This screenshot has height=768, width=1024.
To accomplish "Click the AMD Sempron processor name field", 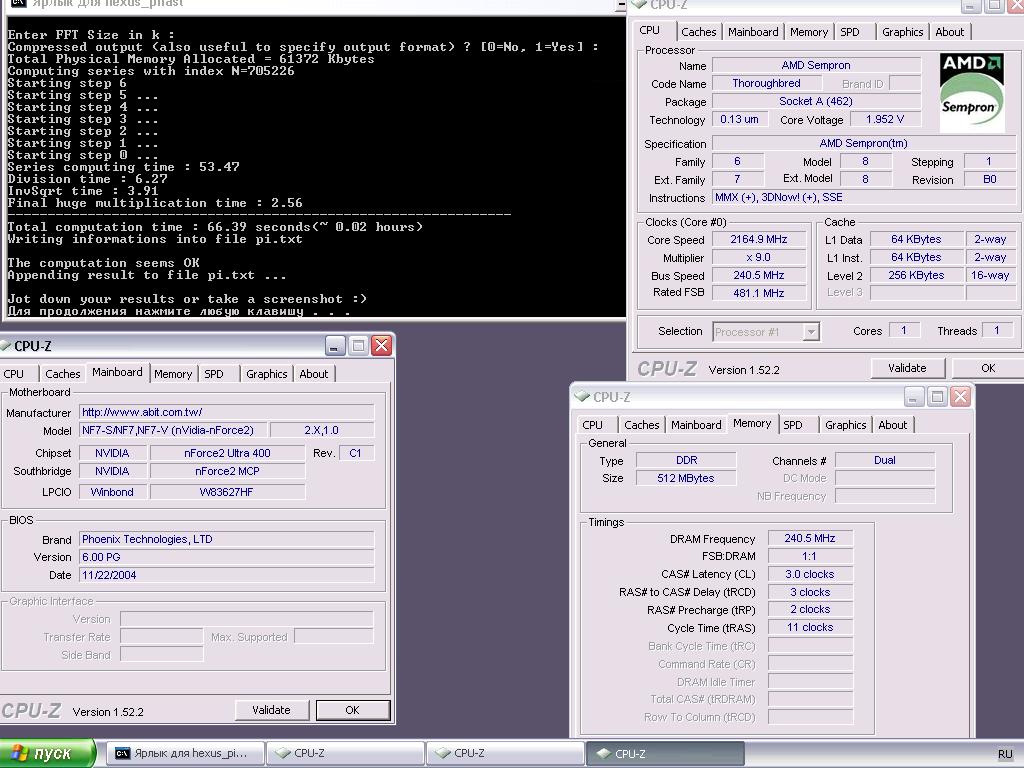I will pyautogui.click(x=816, y=65).
